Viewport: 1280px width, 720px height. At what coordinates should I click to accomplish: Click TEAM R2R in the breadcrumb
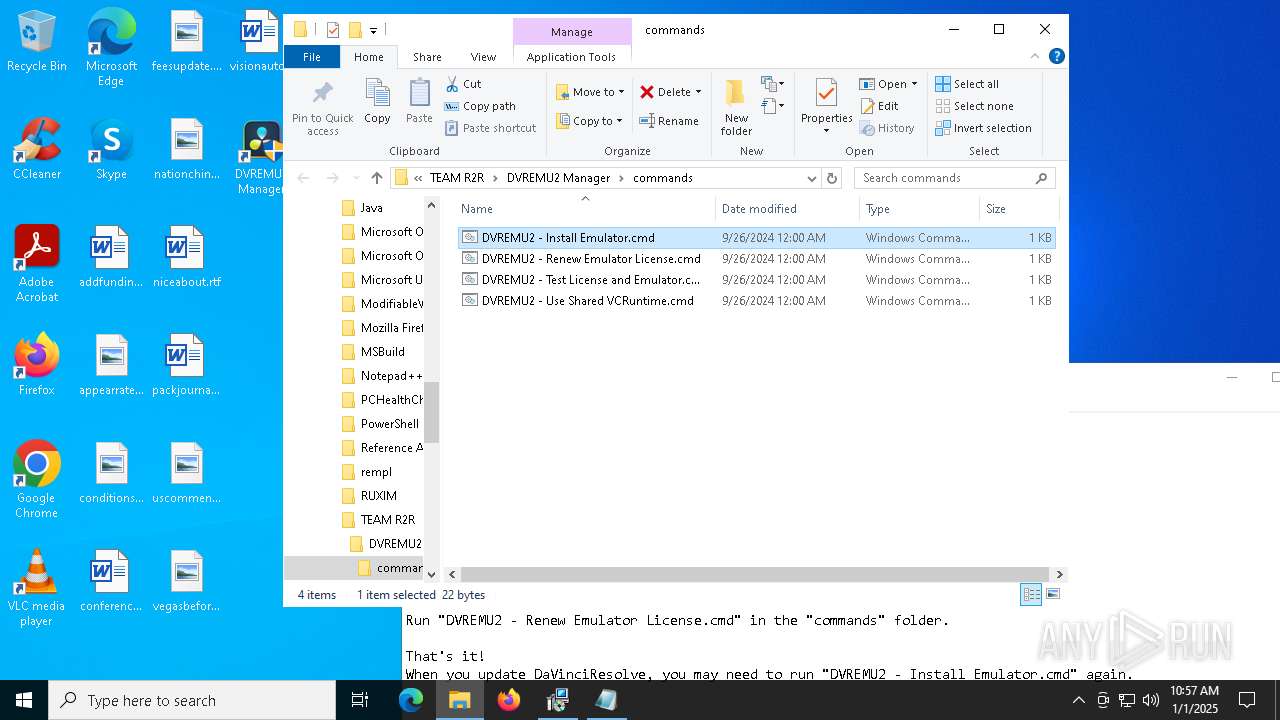(456, 178)
